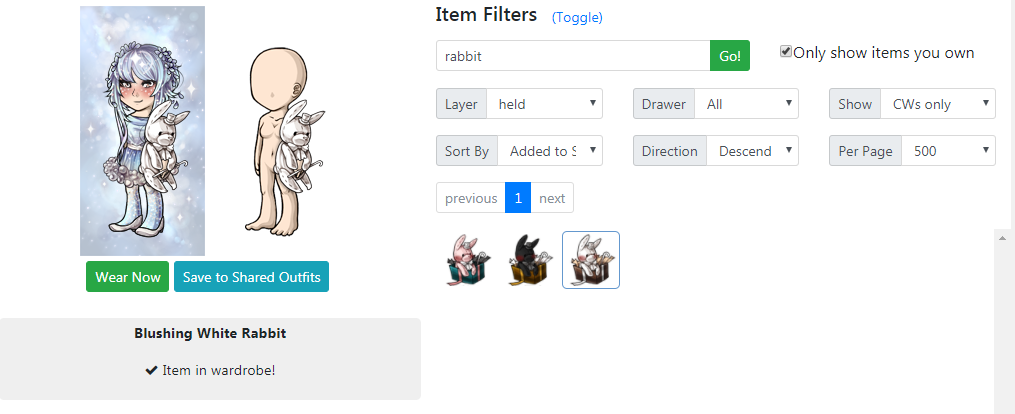
Task: Click the Wear Now button
Action: 128,277
